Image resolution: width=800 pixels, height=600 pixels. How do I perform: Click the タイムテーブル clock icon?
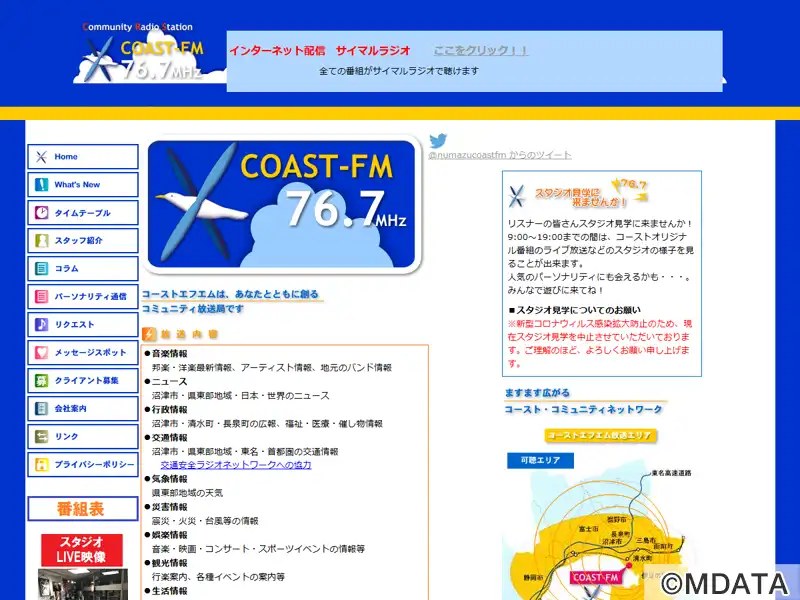[41, 213]
